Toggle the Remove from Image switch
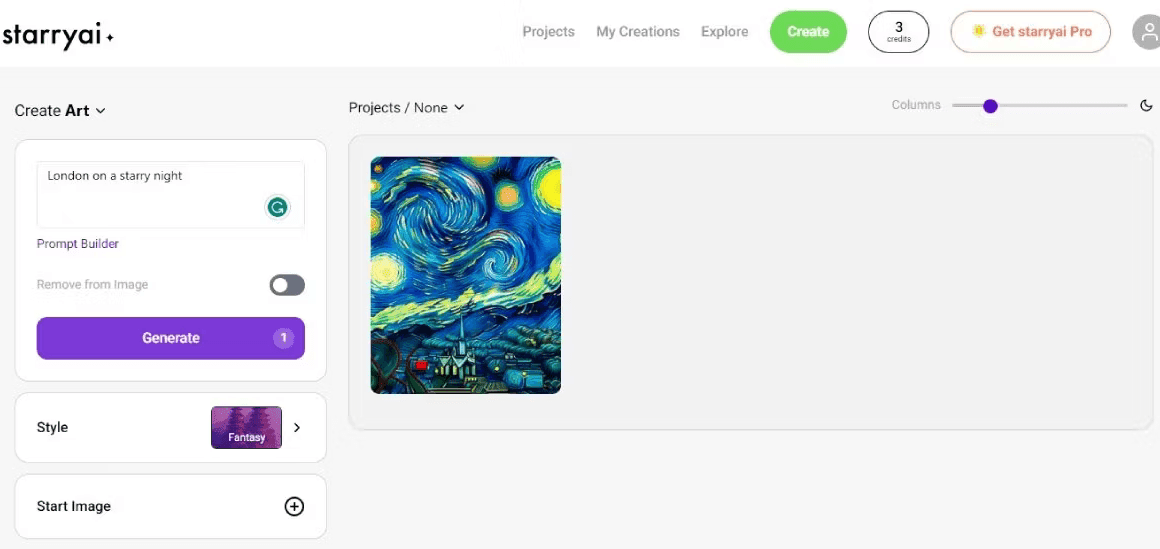 (287, 285)
